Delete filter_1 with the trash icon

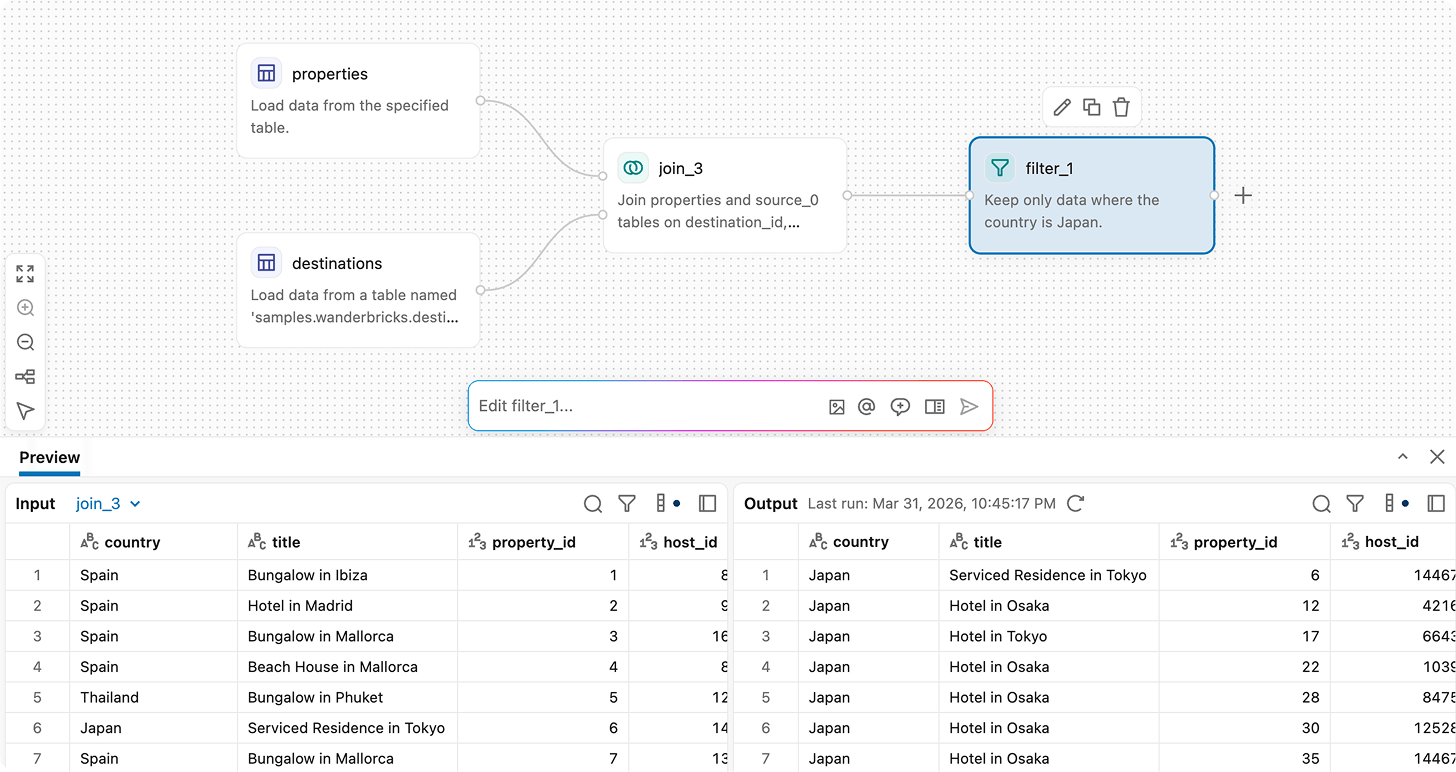(1121, 107)
